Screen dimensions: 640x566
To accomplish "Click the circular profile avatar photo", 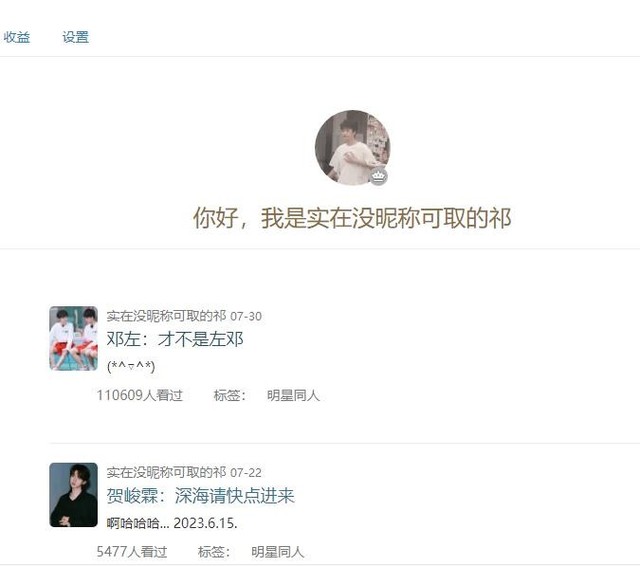I will click(x=352, y=148).
